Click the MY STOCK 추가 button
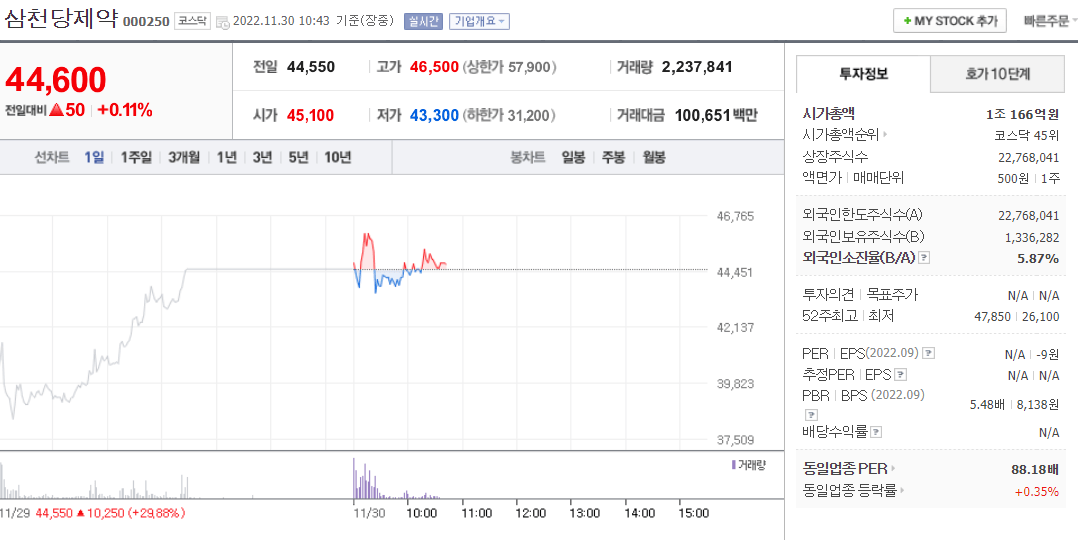The height and width of the screenshot is (540, 1084). [x=950, y=21]
